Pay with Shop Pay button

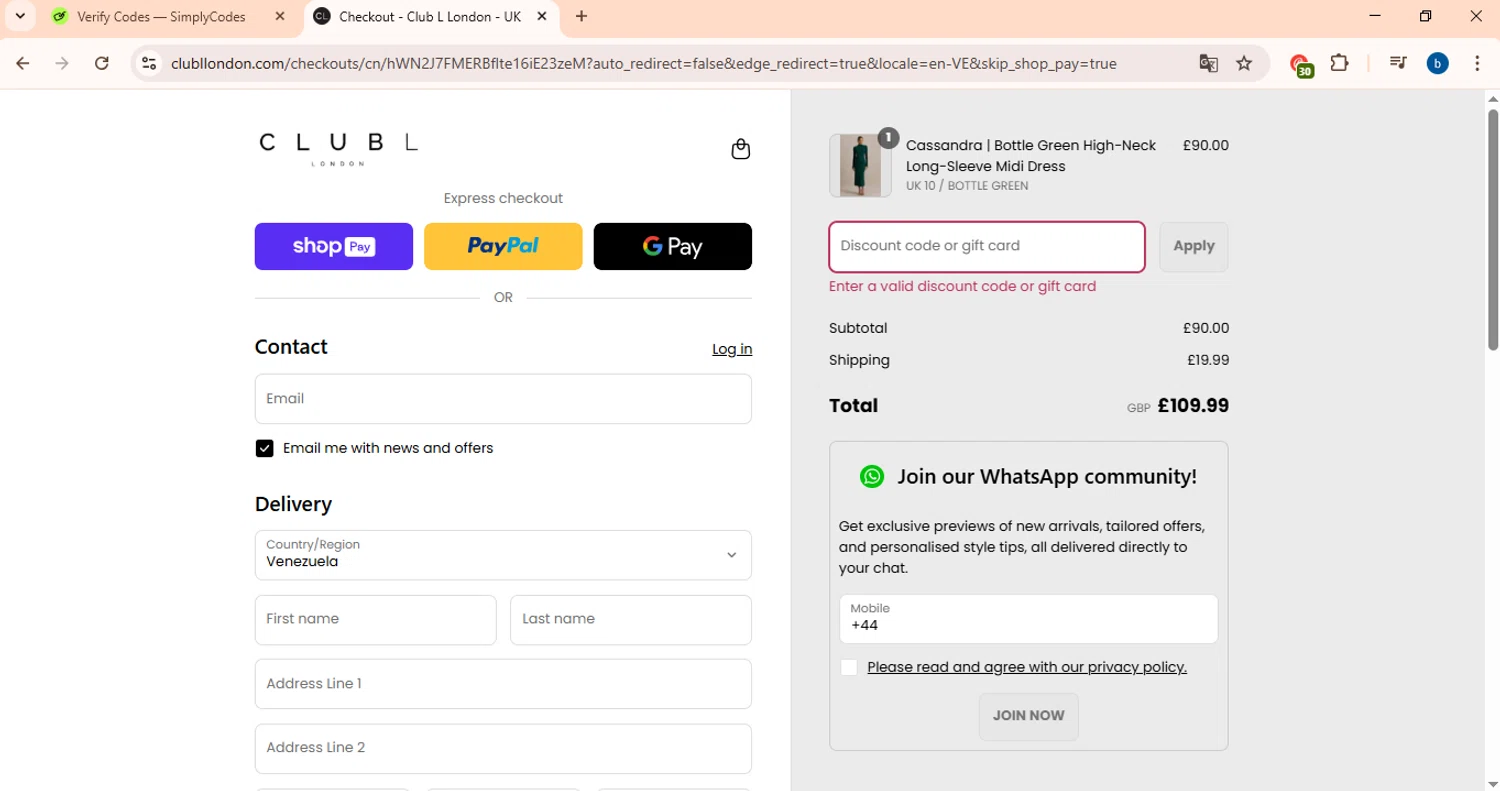point(334,246)
